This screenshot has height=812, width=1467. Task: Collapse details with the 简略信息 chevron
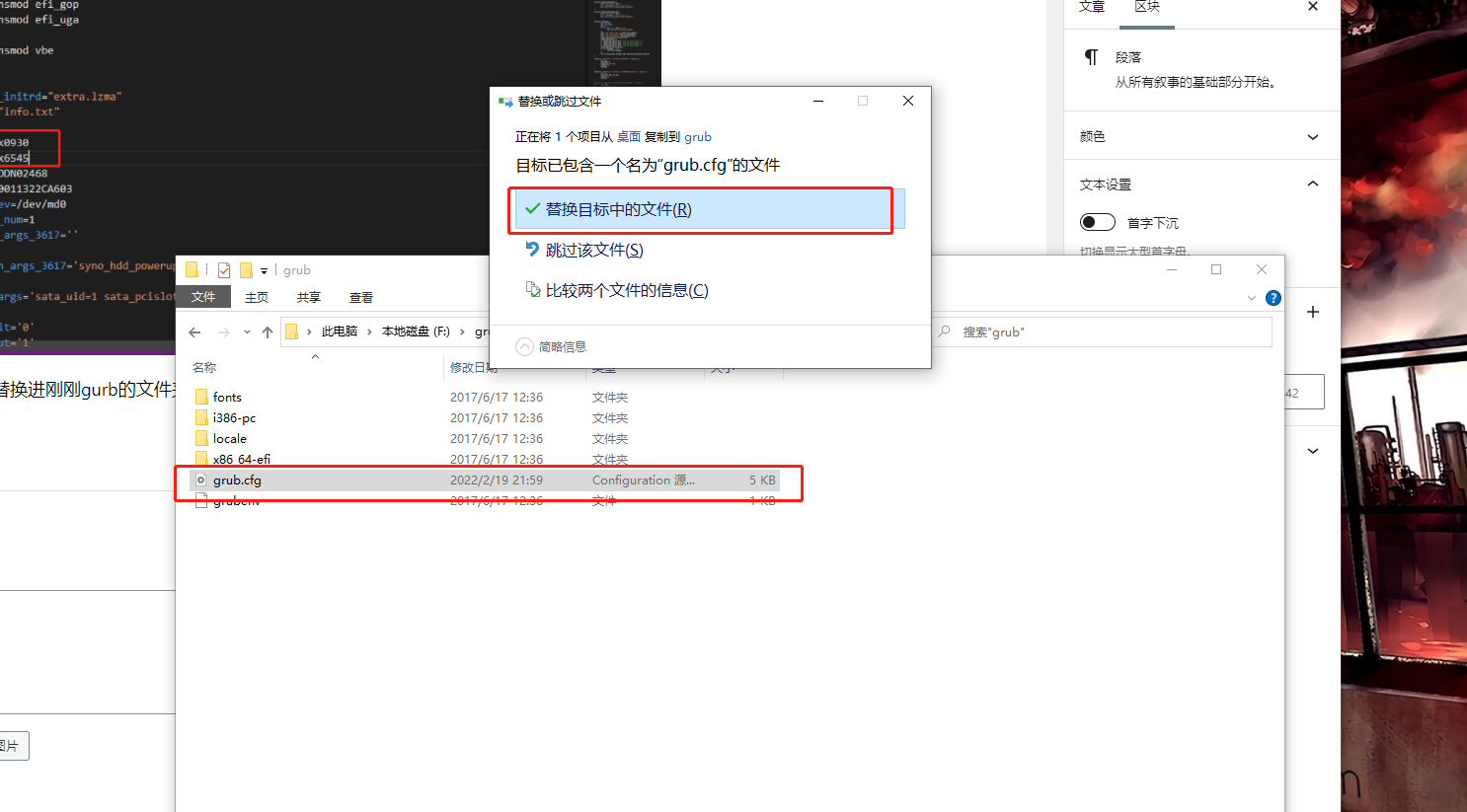524,346
